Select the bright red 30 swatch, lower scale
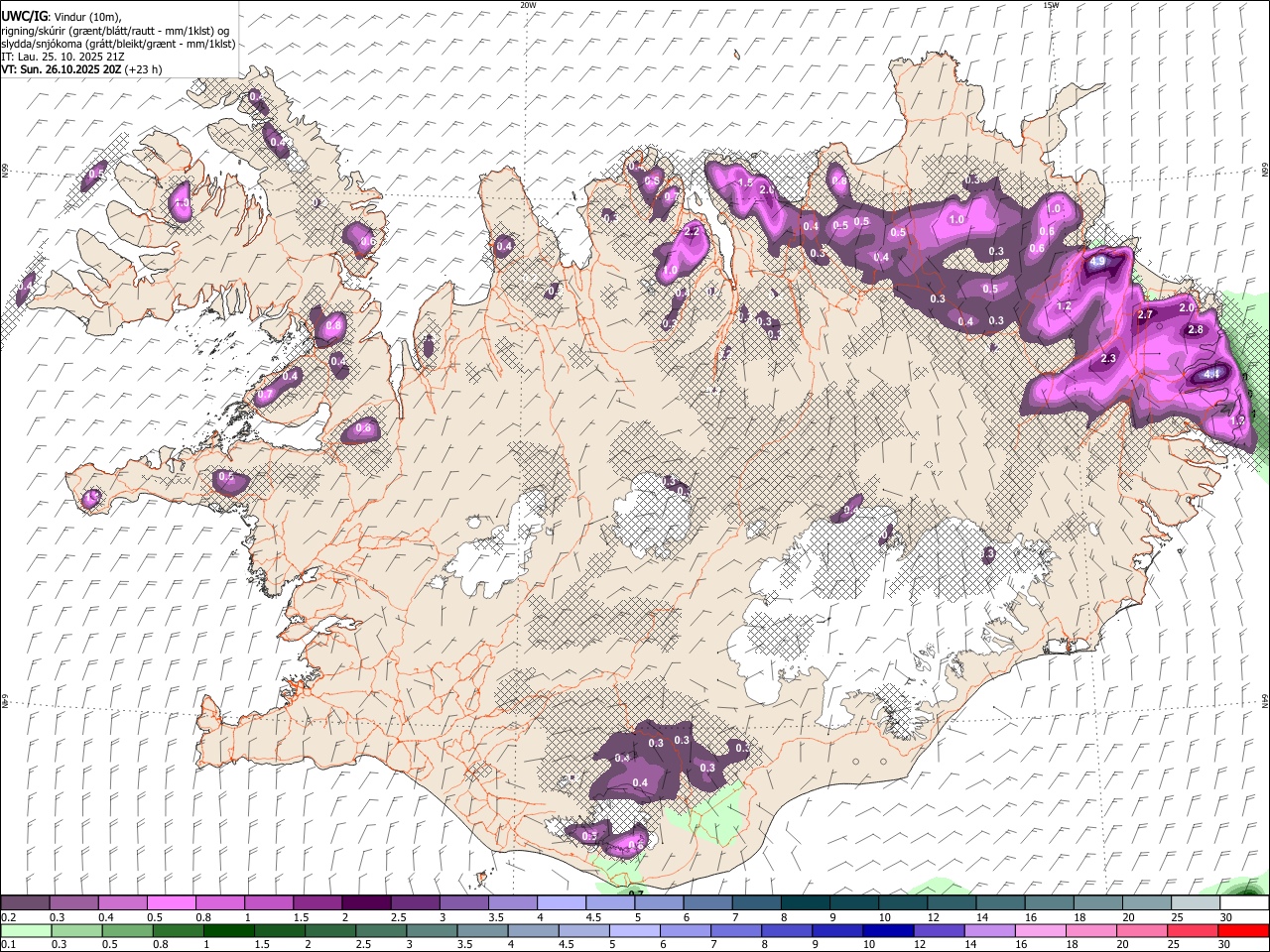Viewport: 1270px width, 952px height. (x=1244, y=930)
